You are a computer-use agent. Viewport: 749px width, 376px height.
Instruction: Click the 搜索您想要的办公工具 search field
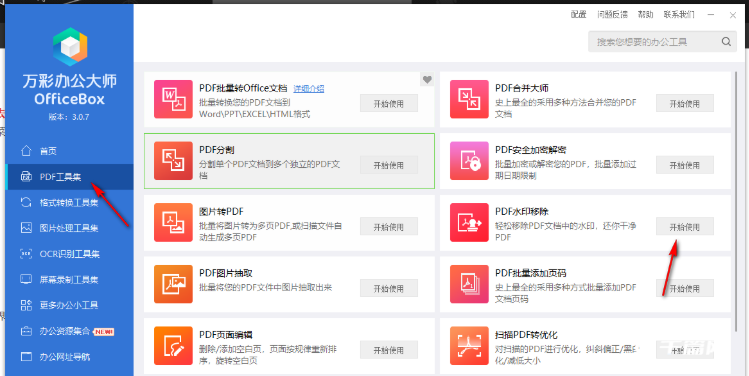coord(662,42)
